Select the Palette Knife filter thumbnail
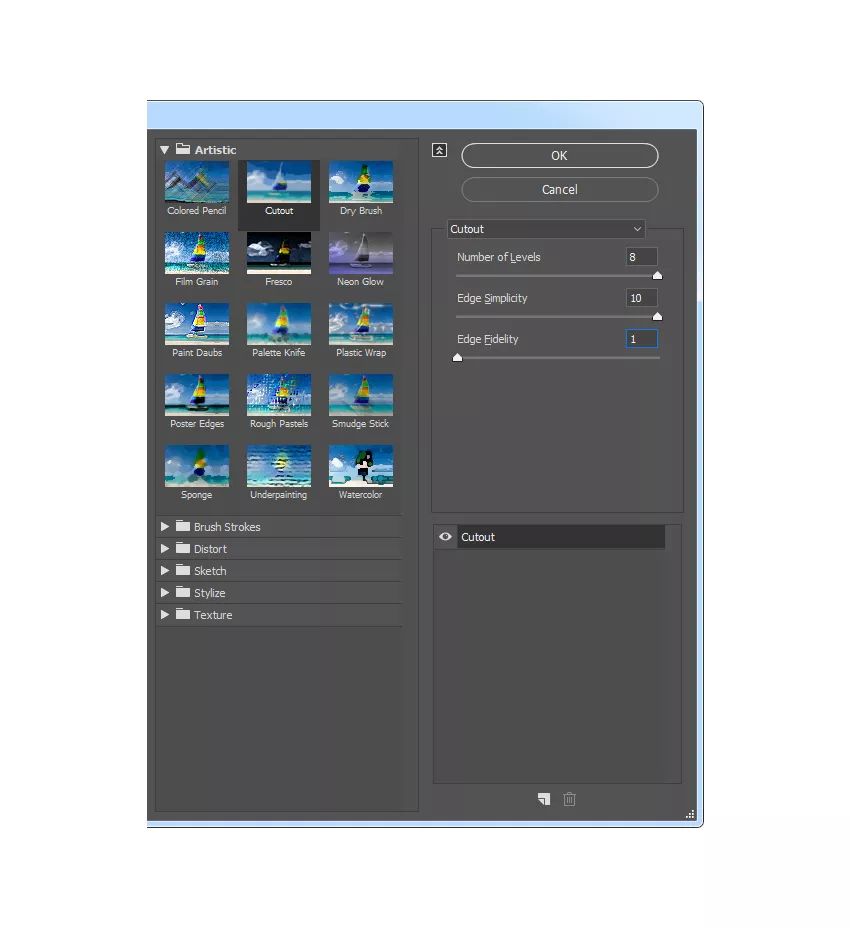The height and width of the screenshot is (928, 850). click(279, 324)
